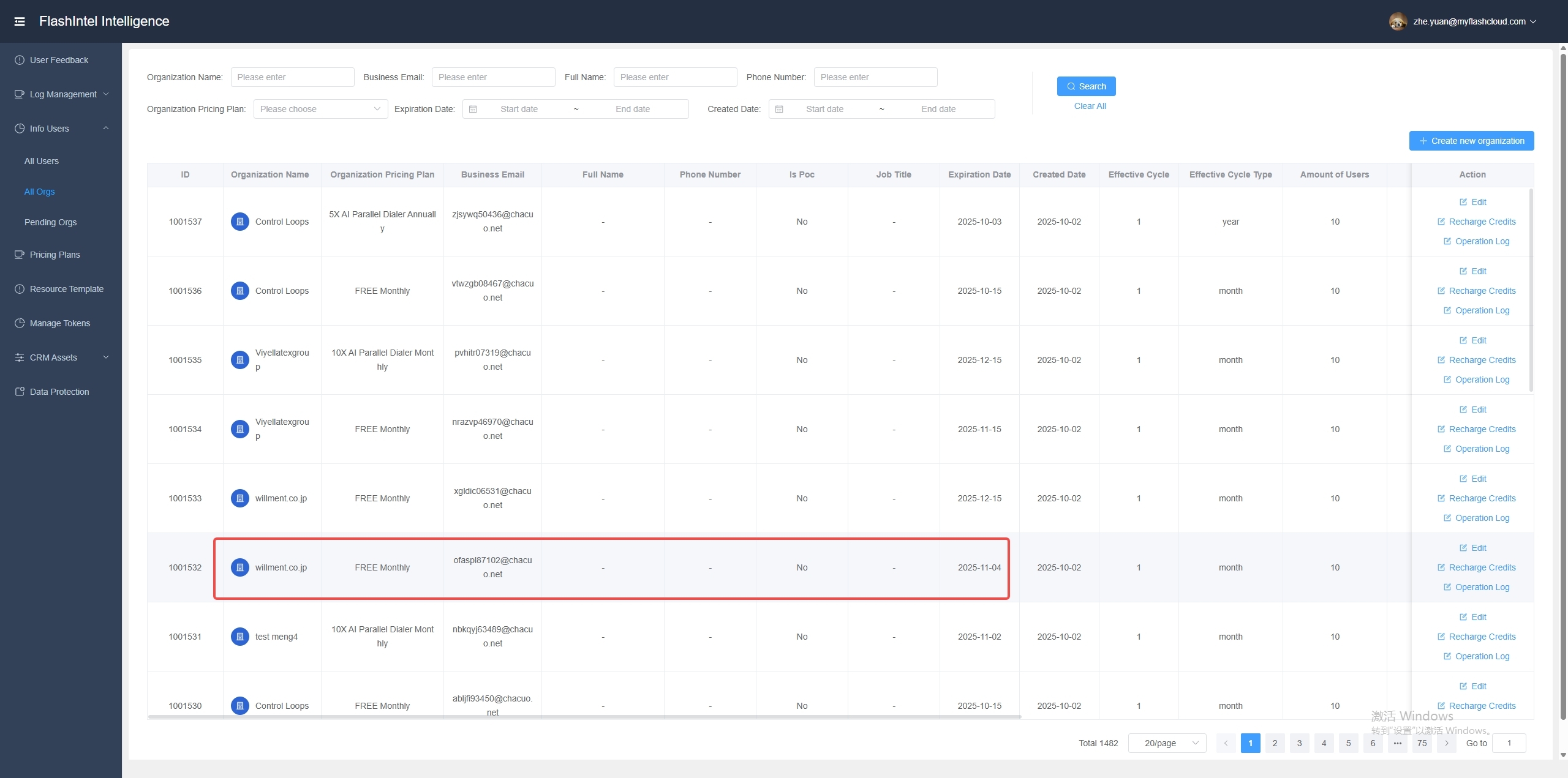Open Organization Pricing Plan dropdown
The image size is (1568, 778).
pos(320,109)
